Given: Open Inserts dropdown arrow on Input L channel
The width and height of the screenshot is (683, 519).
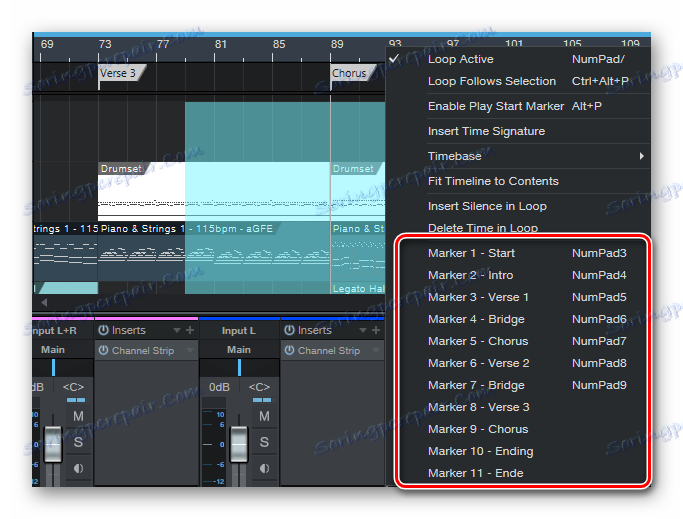Looking at the screenshot, I should tap(363, 330).
